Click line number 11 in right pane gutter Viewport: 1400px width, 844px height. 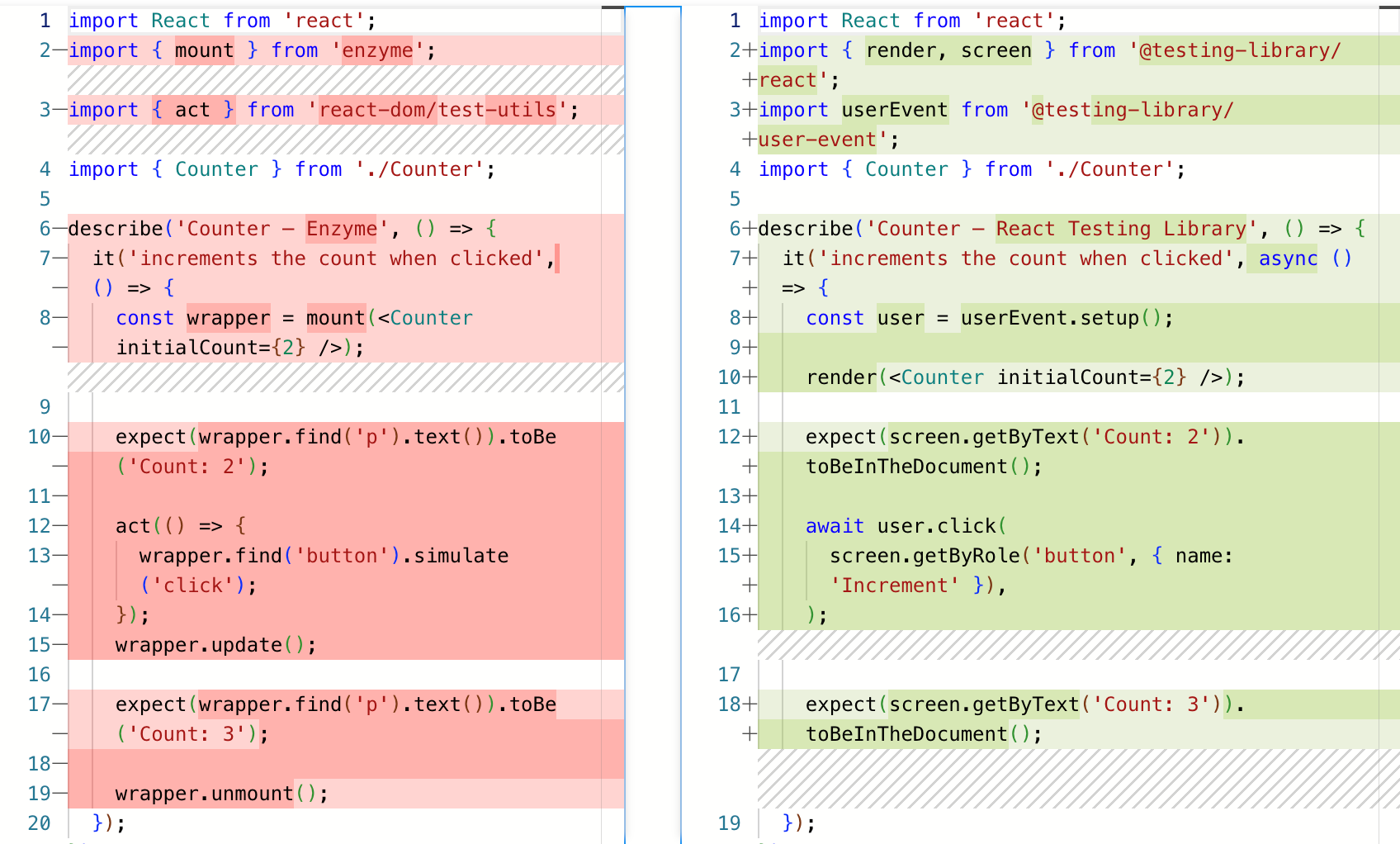(729, 407)
